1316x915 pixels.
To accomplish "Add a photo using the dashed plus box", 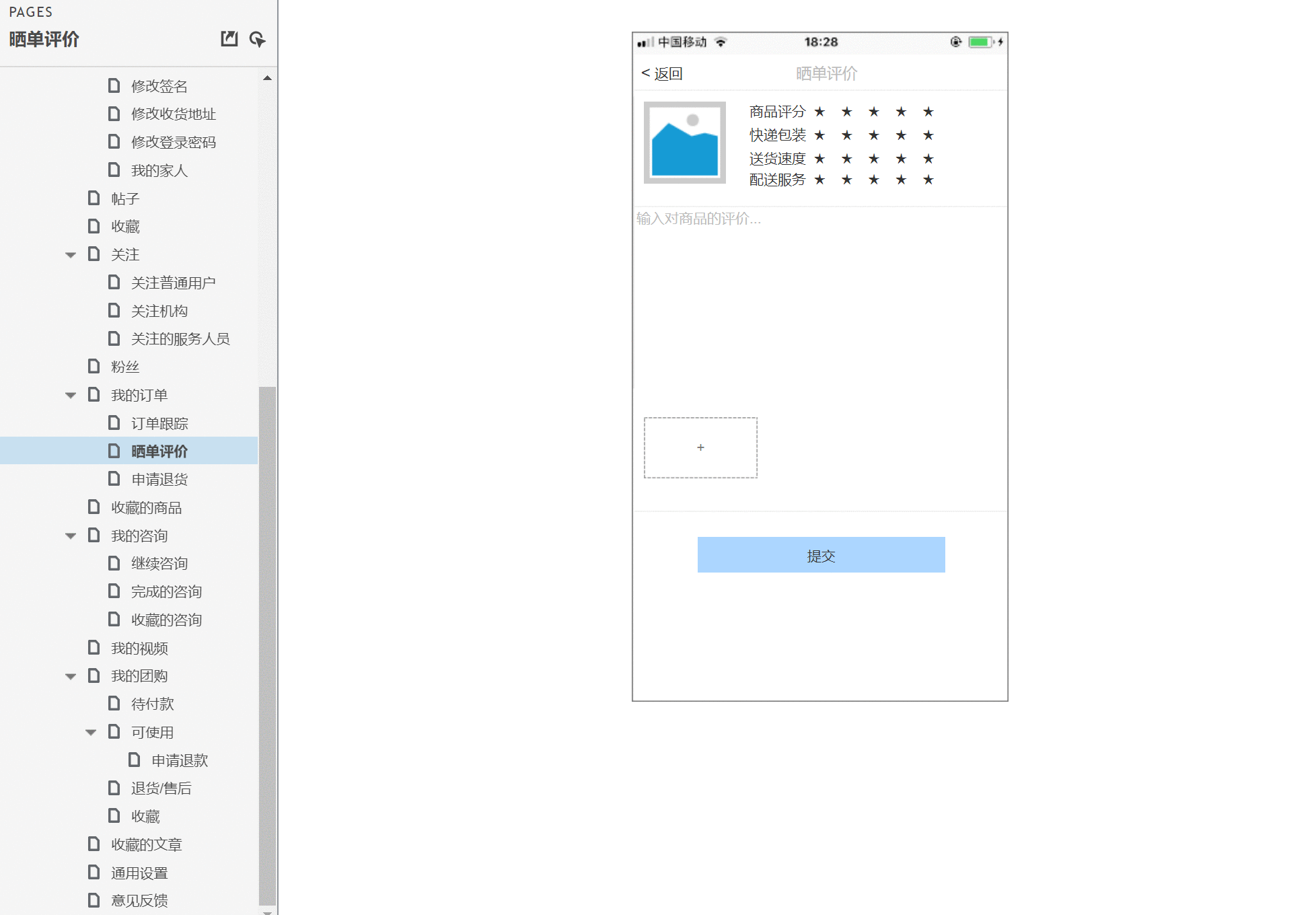I will tap(700, 447).
